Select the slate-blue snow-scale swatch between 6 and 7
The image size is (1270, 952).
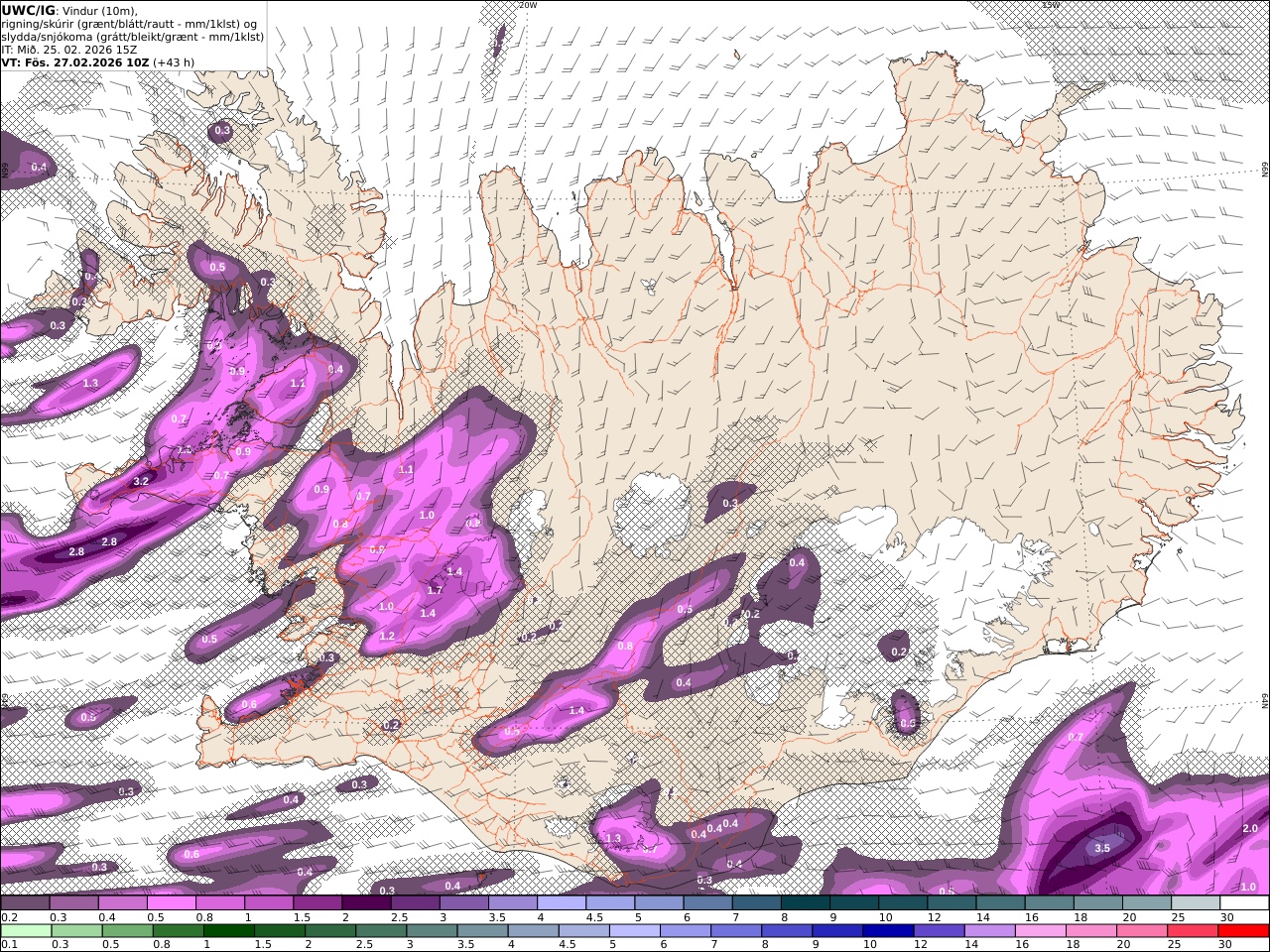(708, 902)
